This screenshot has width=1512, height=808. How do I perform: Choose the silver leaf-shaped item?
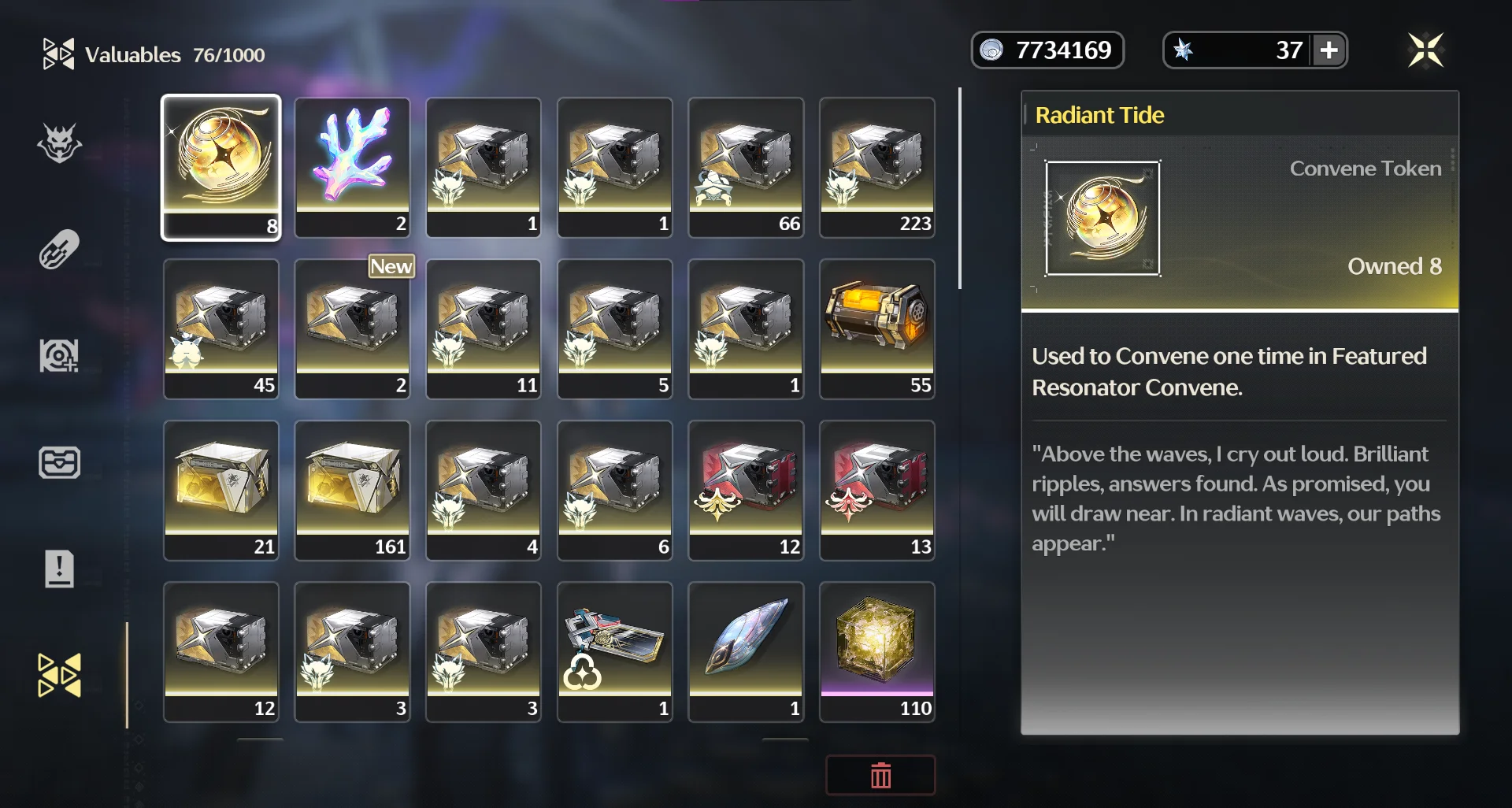point(746,652)
